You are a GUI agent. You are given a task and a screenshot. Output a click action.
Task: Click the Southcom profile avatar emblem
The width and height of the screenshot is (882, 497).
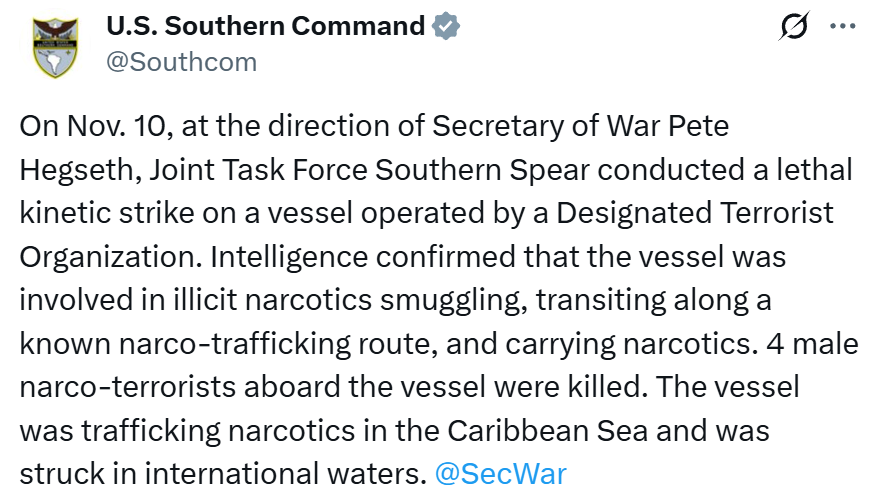(56, 45)
